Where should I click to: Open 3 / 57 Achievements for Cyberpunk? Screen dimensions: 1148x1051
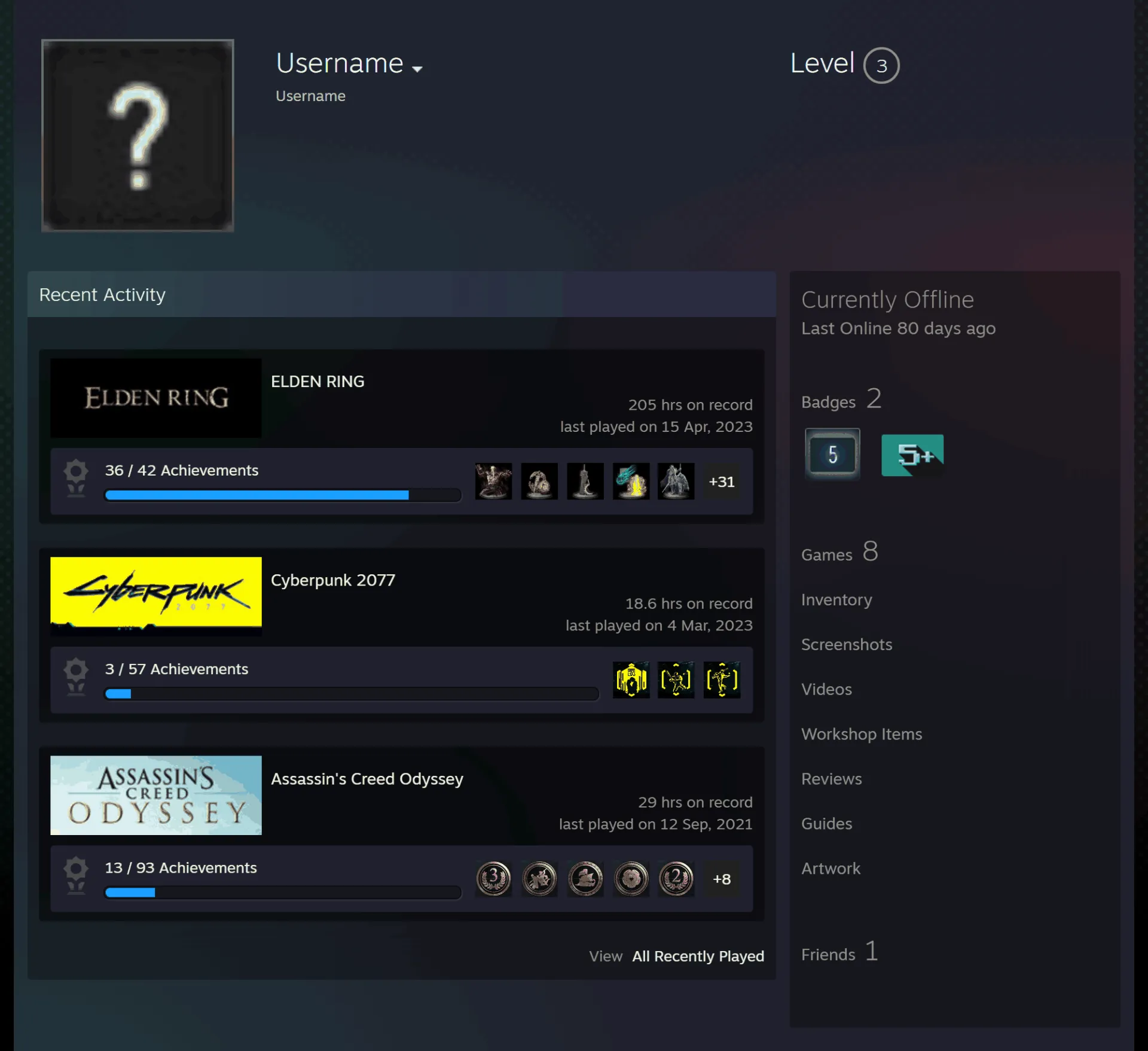(176, 669)
